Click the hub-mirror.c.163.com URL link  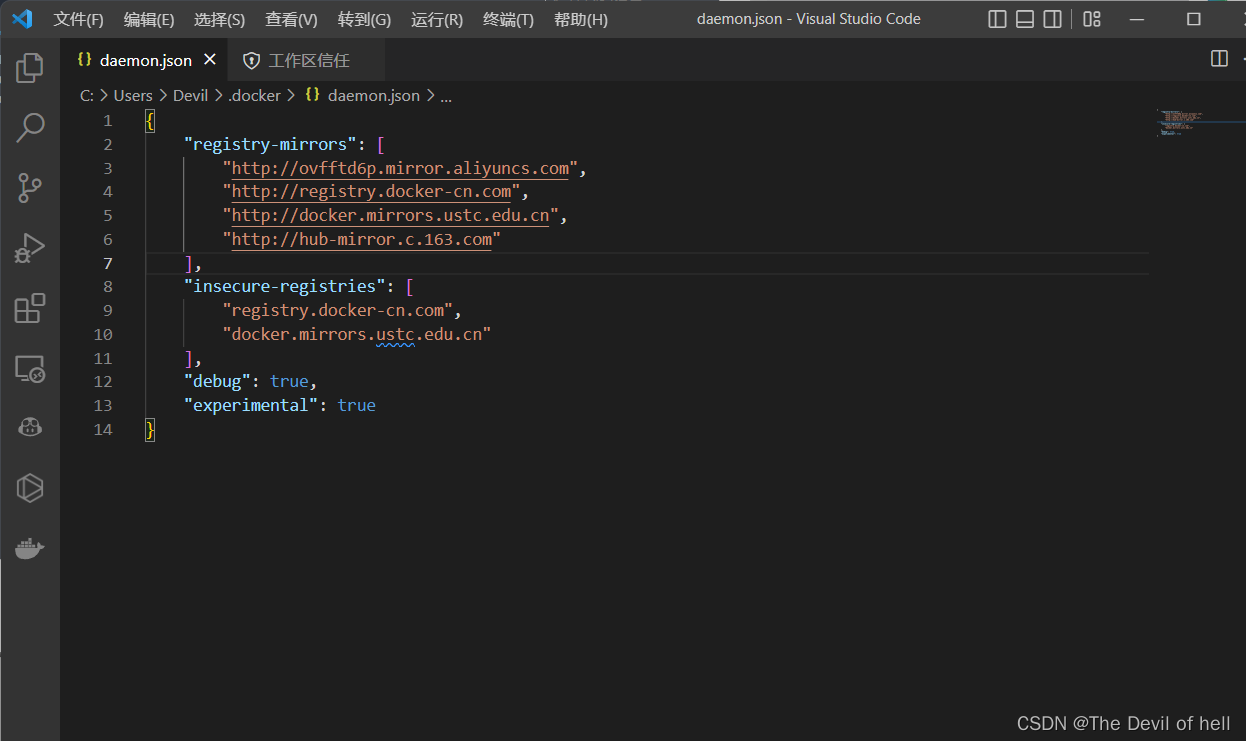pos(361,240)
